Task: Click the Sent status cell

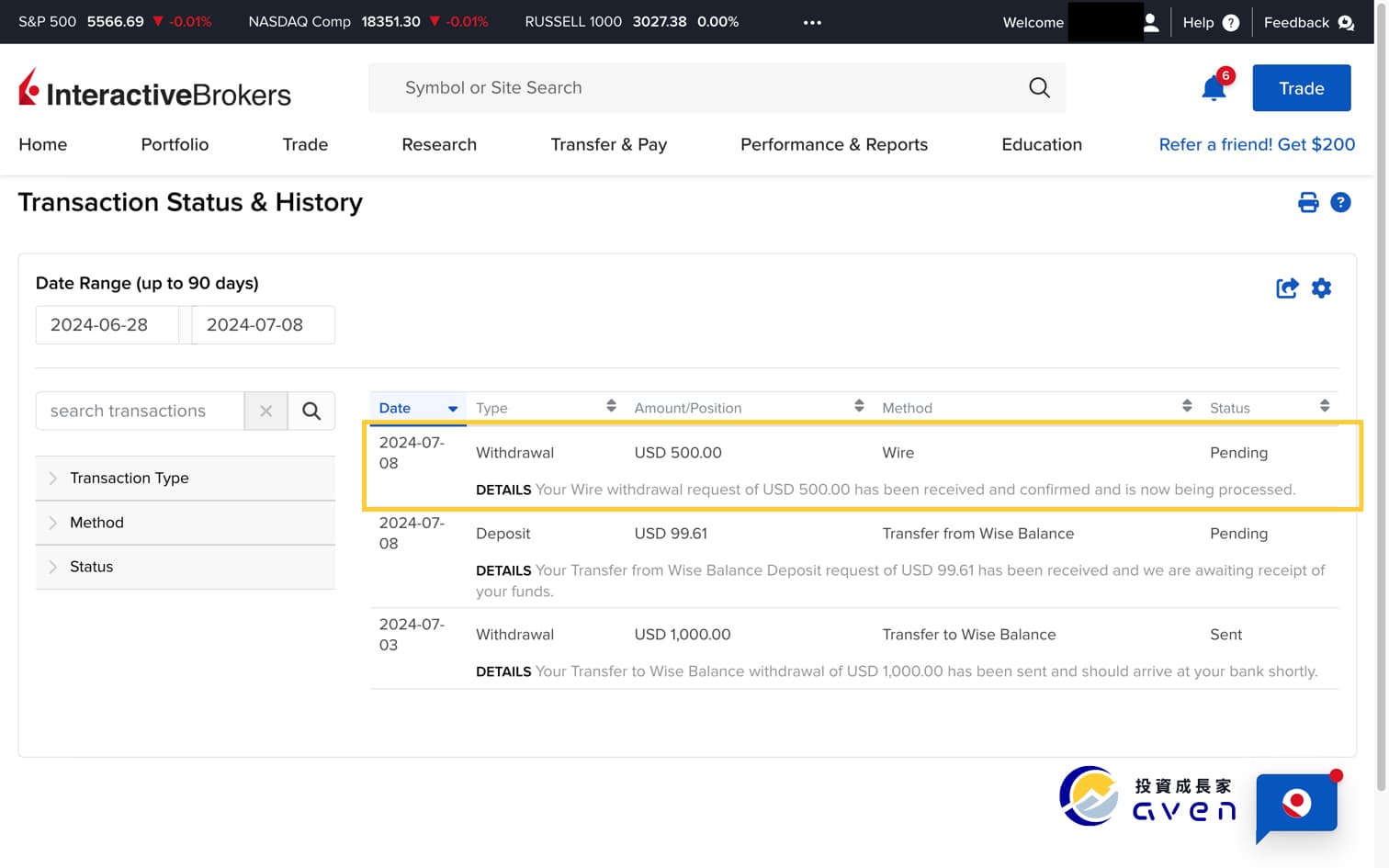Action: pyautogui.click(x=1225, y=635)
